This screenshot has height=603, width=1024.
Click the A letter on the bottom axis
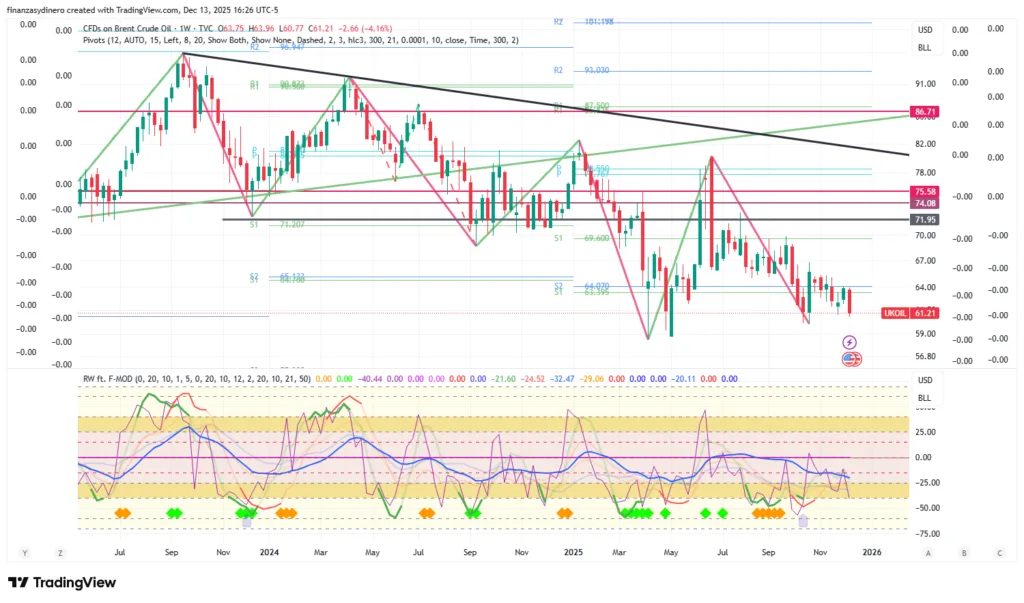929,552
